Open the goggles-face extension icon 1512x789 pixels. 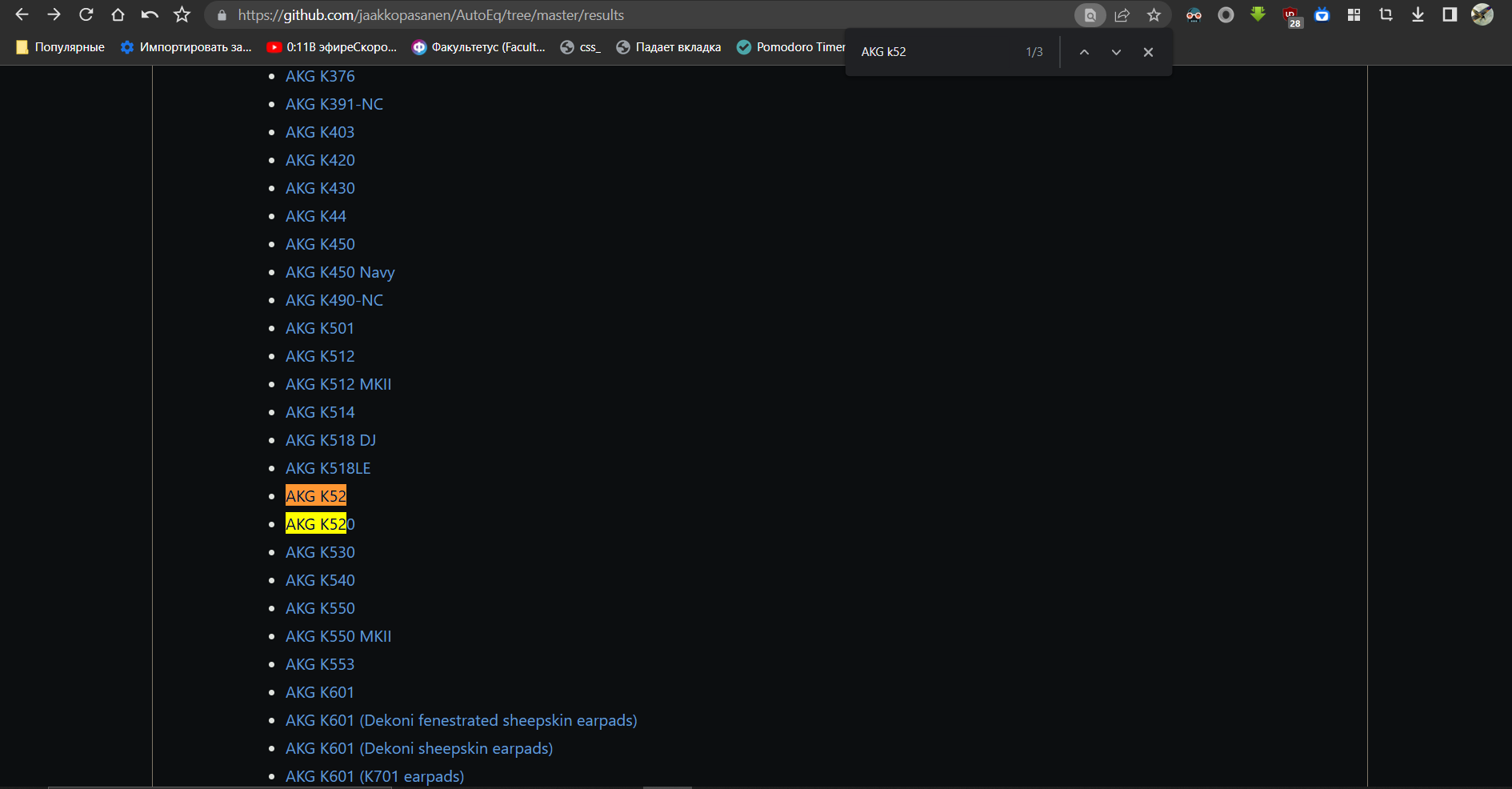pyautogui.click(x=1194, y=15)
